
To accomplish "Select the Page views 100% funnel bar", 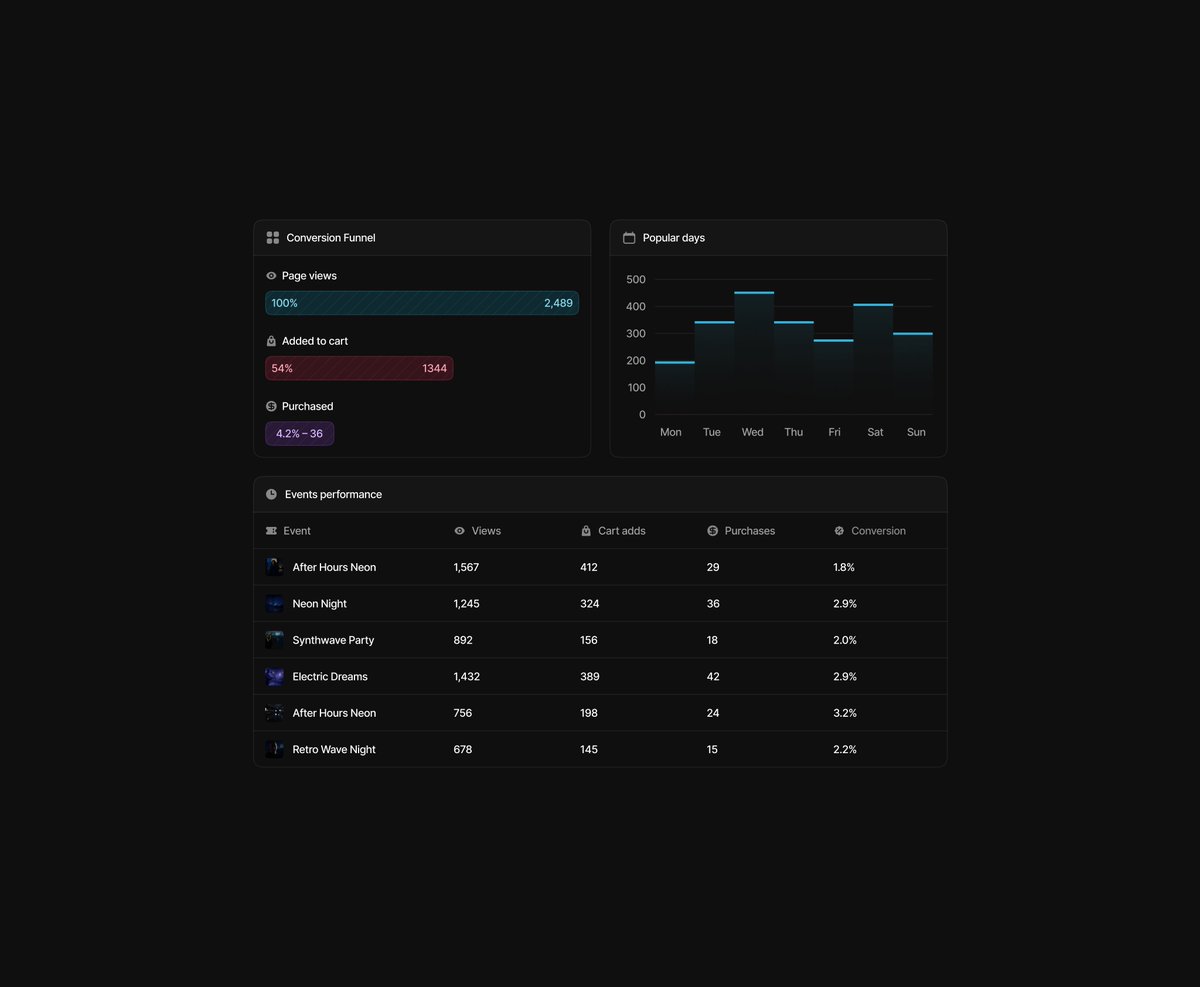I will coord(422,303).
